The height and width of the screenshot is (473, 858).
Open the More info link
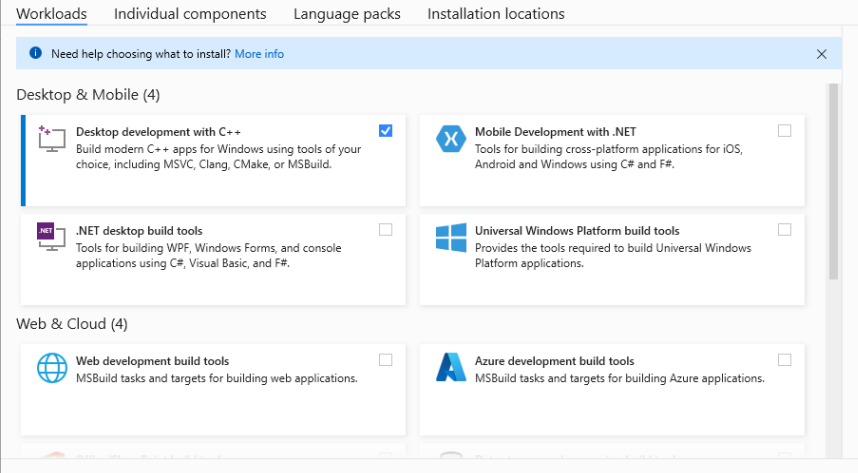coord(259,54)
